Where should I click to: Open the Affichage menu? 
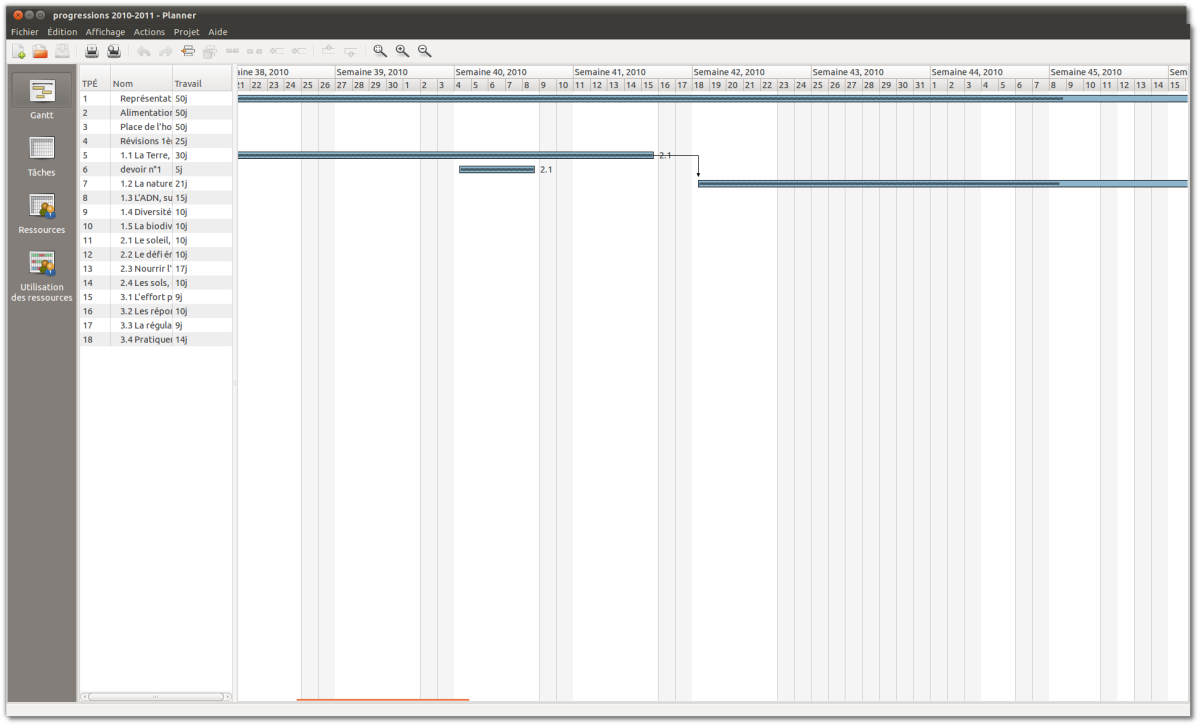(x=106, y=32)
